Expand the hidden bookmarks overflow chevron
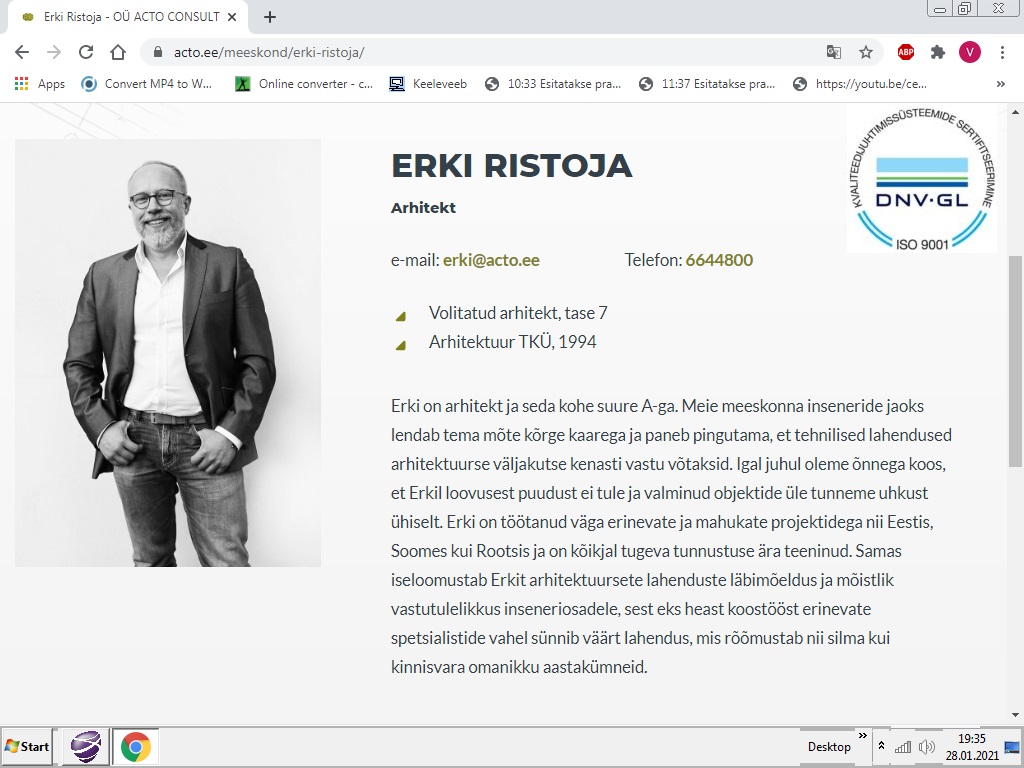This screenshot has width=1024, height=768. tap(1001, 84)
